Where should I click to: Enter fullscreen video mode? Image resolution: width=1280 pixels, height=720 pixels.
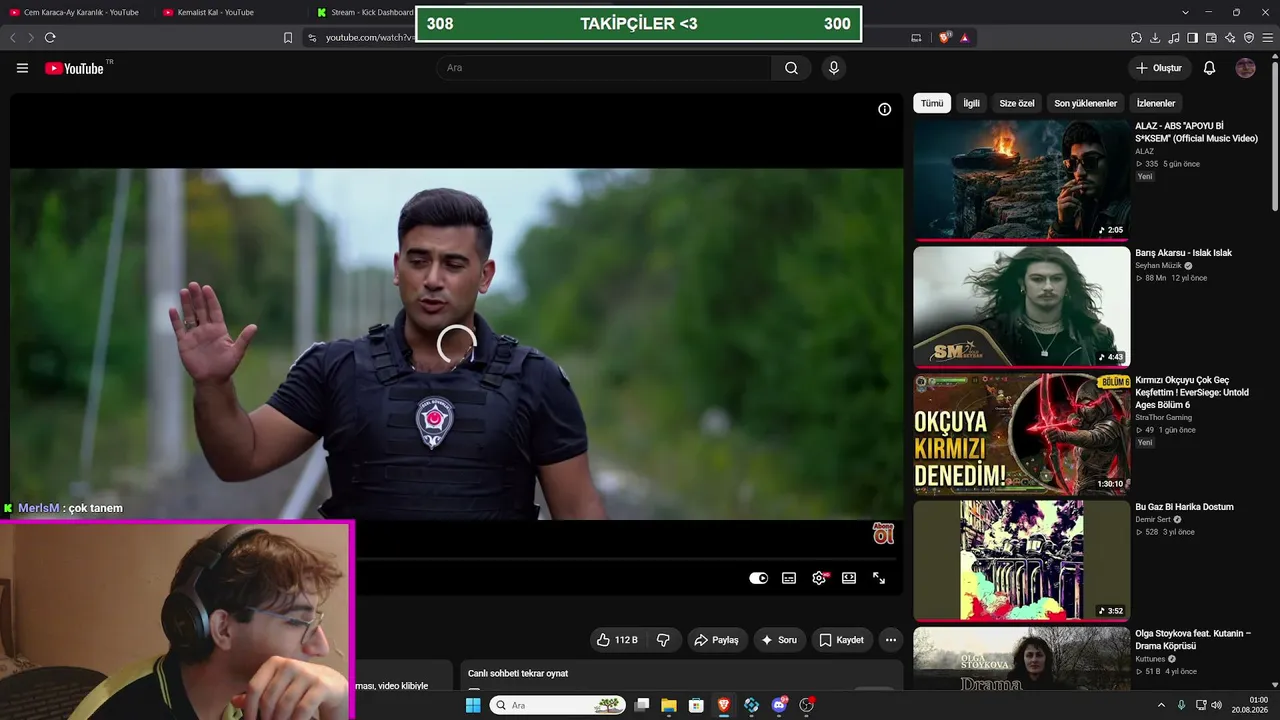click(879, 578)
